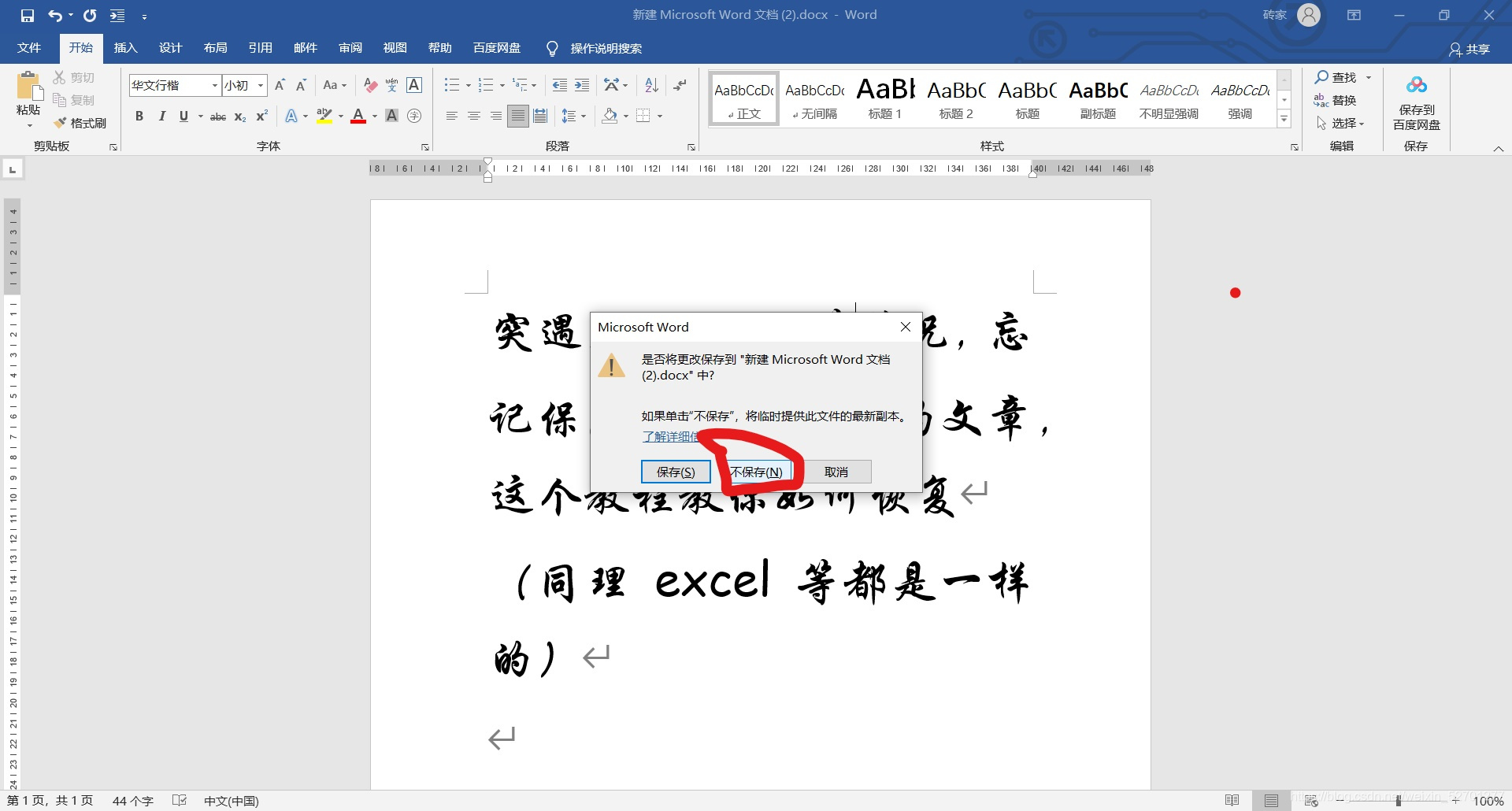Viewport: 1512px width, 811px height.
Task: Click the character border icon
Action: coord(414,85)
